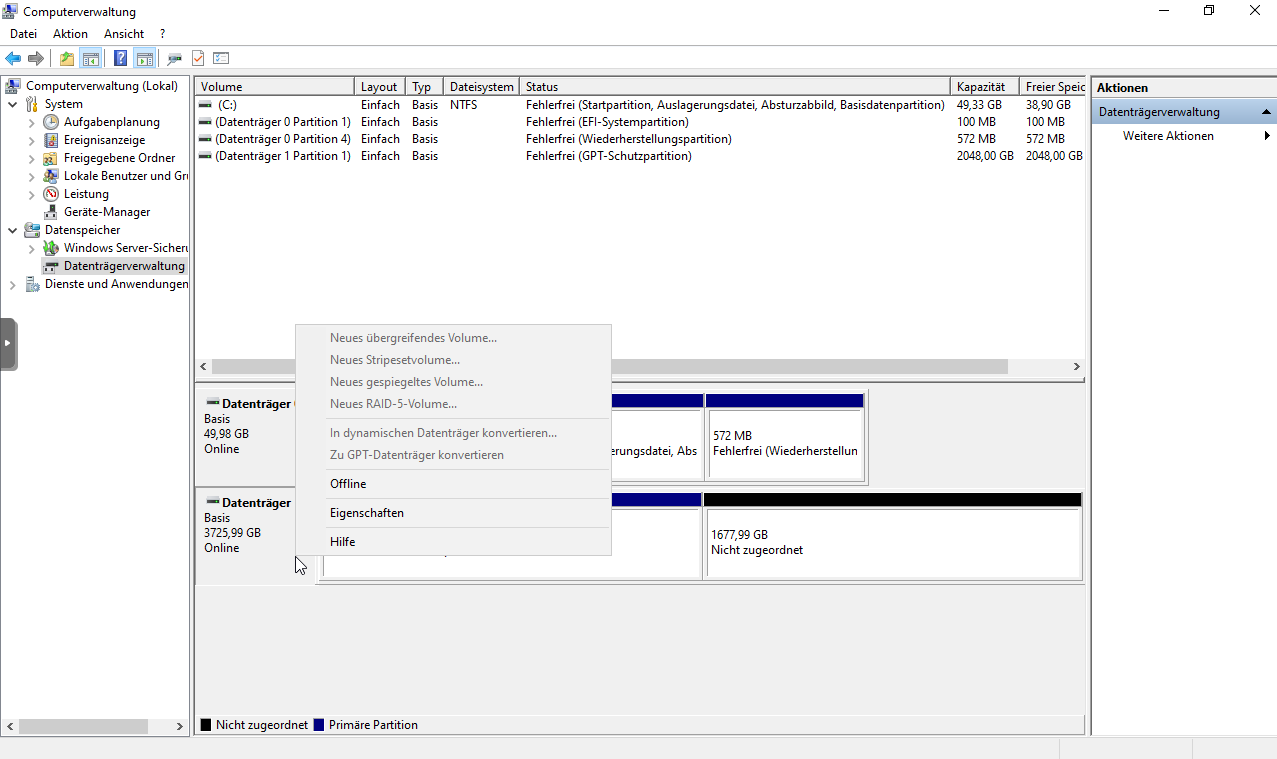Select the (C:) volume row
This screenshot has width=1277, height=759.
640,105
